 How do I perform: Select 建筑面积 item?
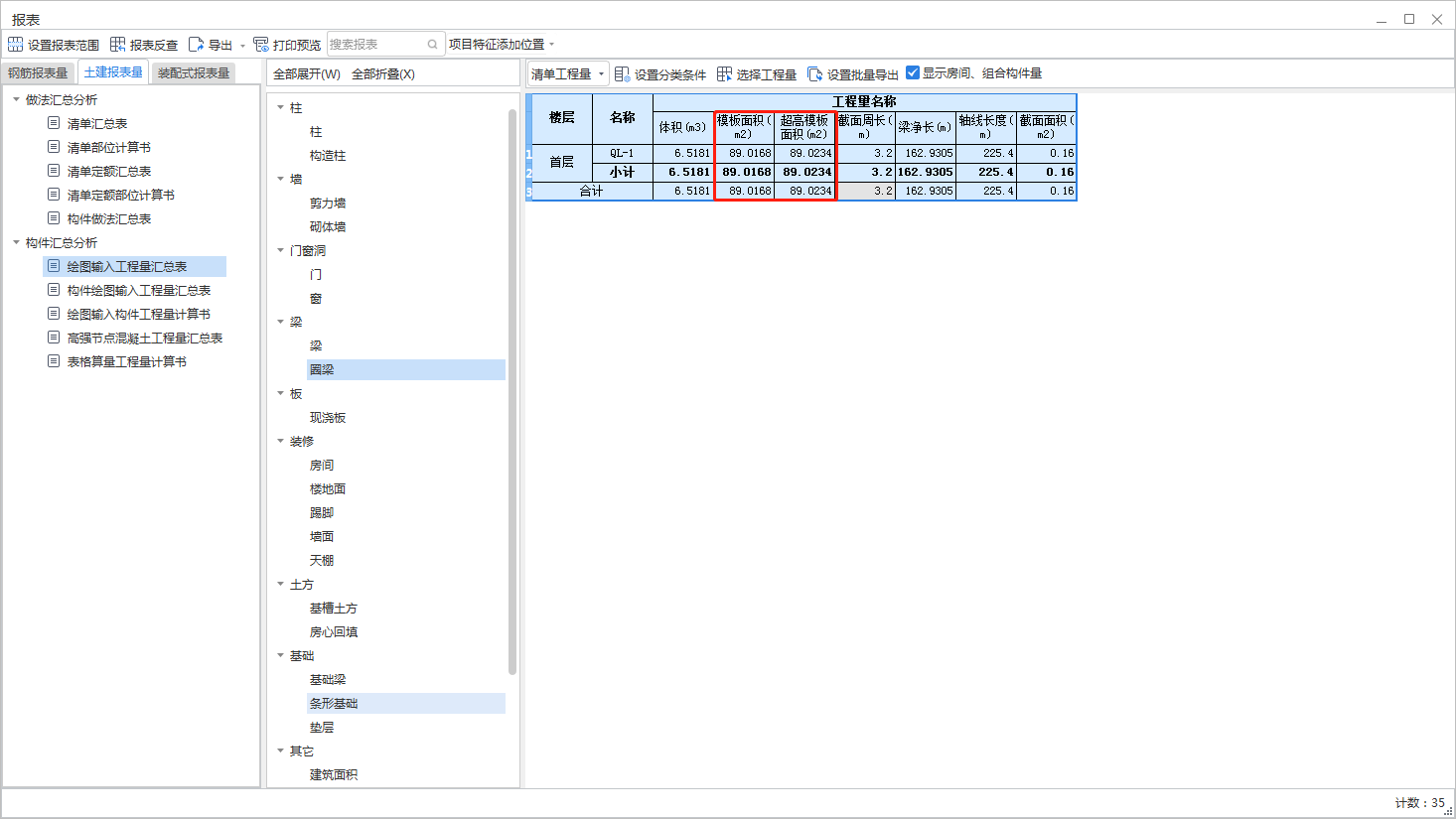pos(334,775)
